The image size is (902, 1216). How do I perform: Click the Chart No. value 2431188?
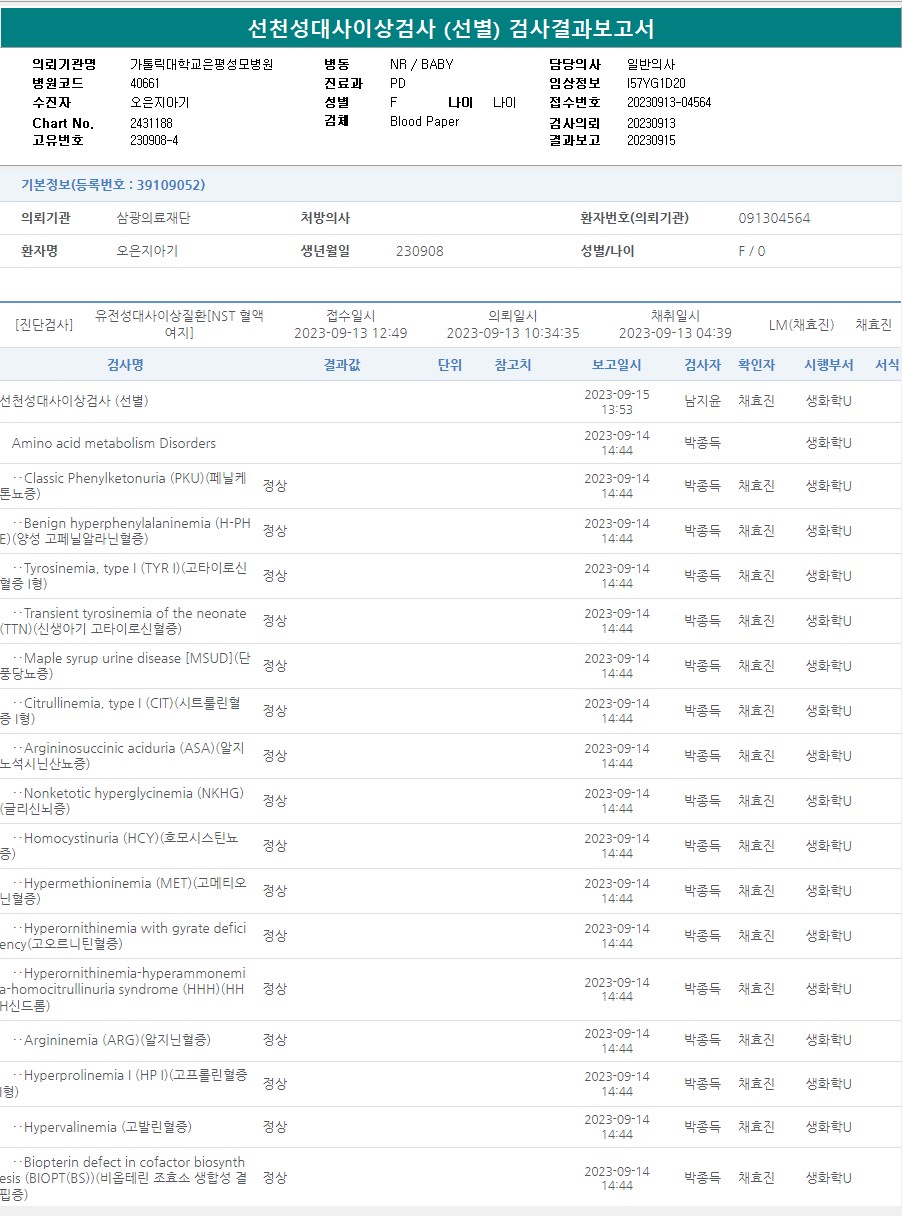151,123
